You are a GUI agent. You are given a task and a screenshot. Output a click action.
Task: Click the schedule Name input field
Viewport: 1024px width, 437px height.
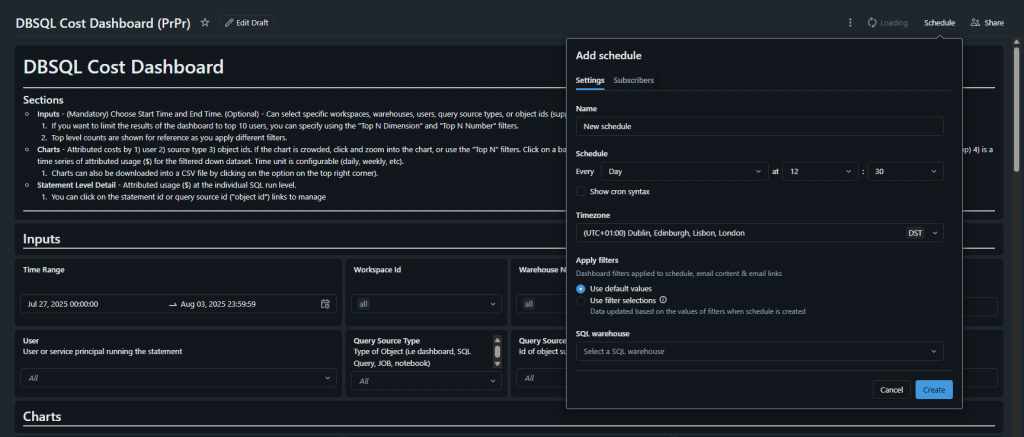759,126
